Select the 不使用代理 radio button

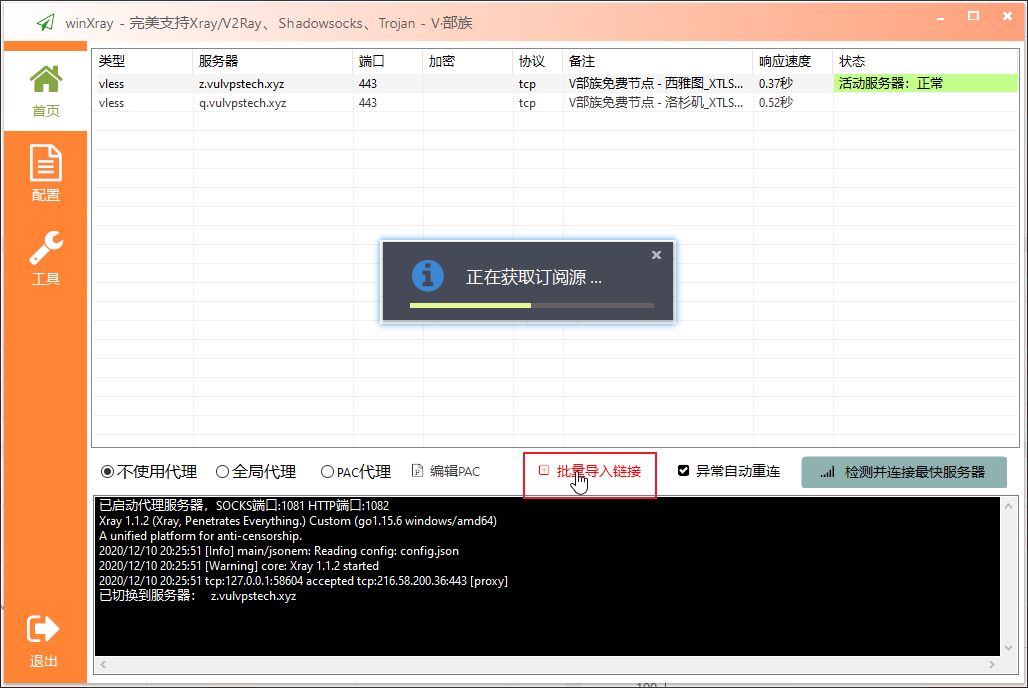pos(108,472)
